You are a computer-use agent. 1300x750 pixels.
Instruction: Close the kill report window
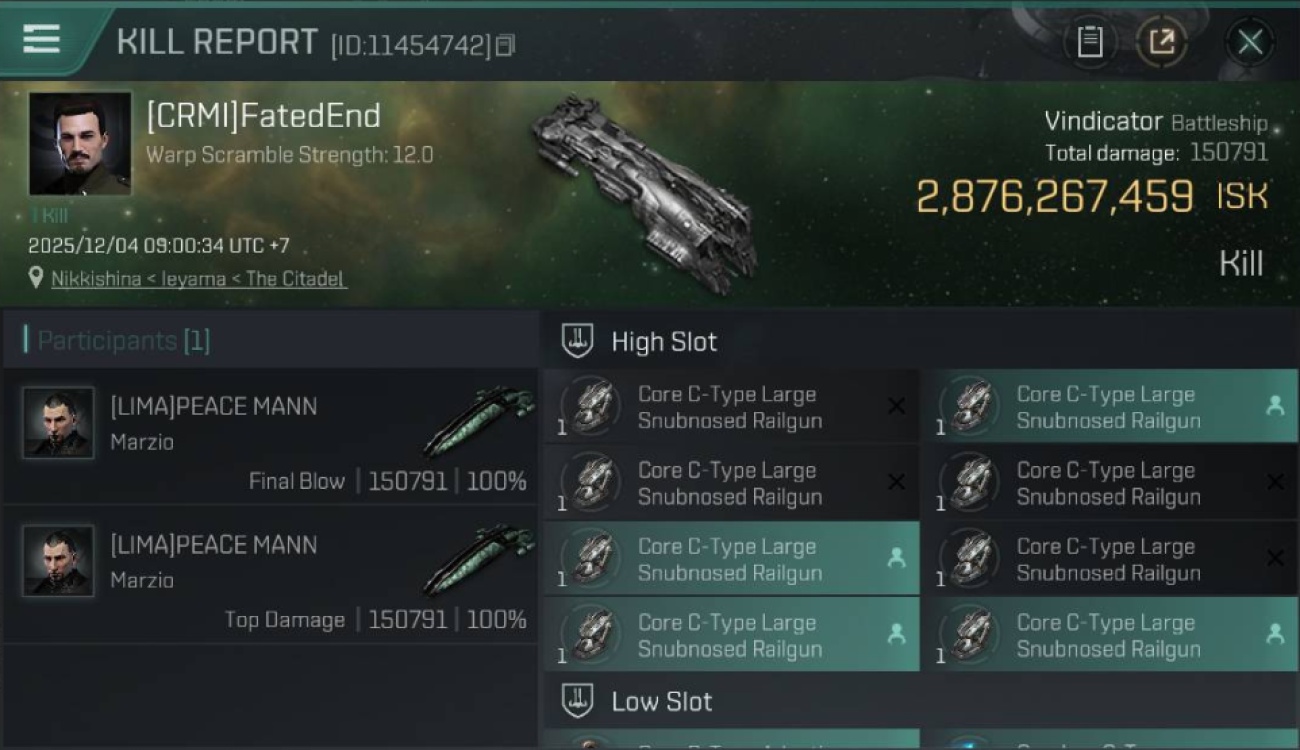(1250, 42)
